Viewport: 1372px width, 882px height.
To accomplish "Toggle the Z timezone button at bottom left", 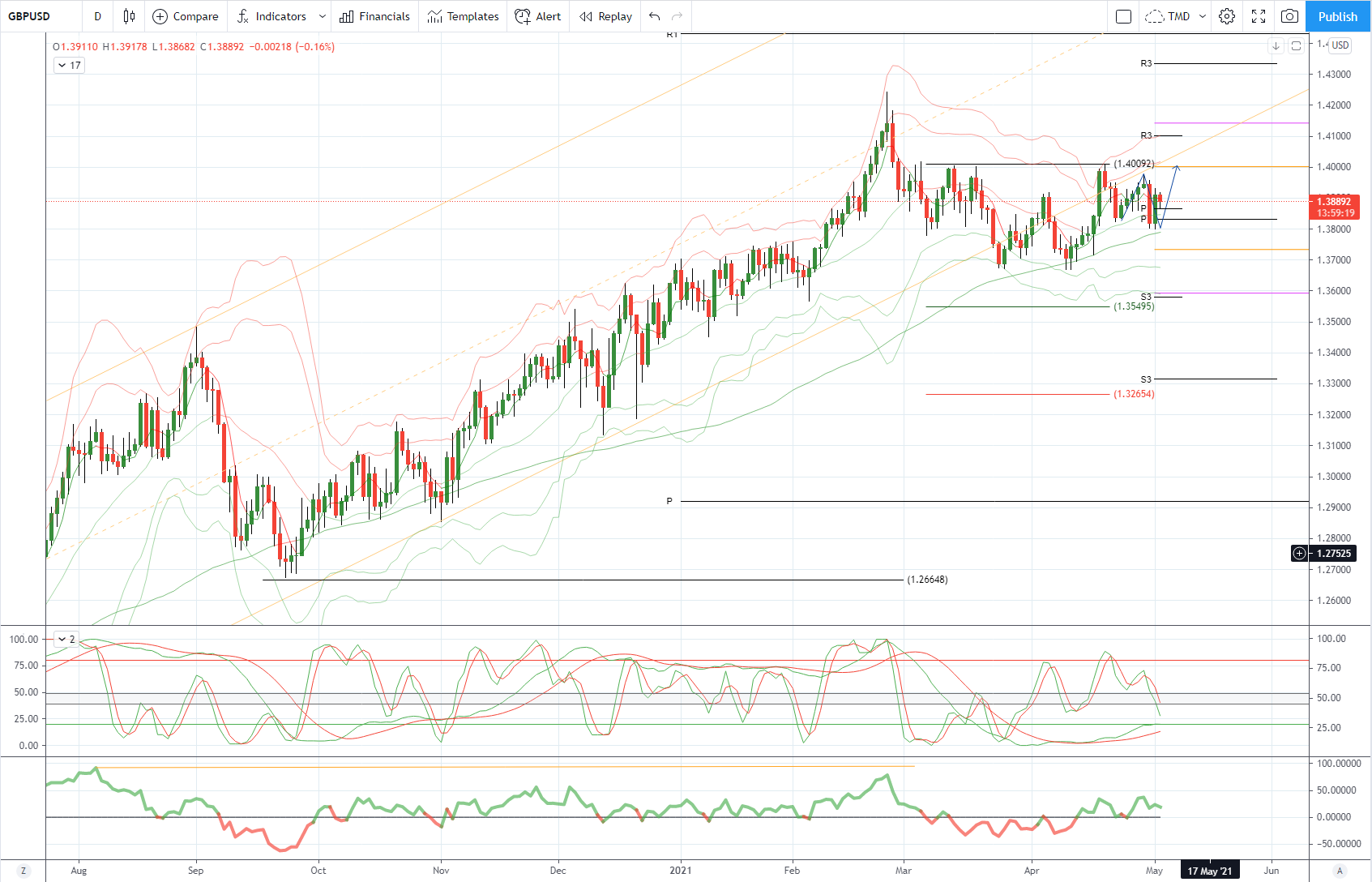I will [23, 871].
